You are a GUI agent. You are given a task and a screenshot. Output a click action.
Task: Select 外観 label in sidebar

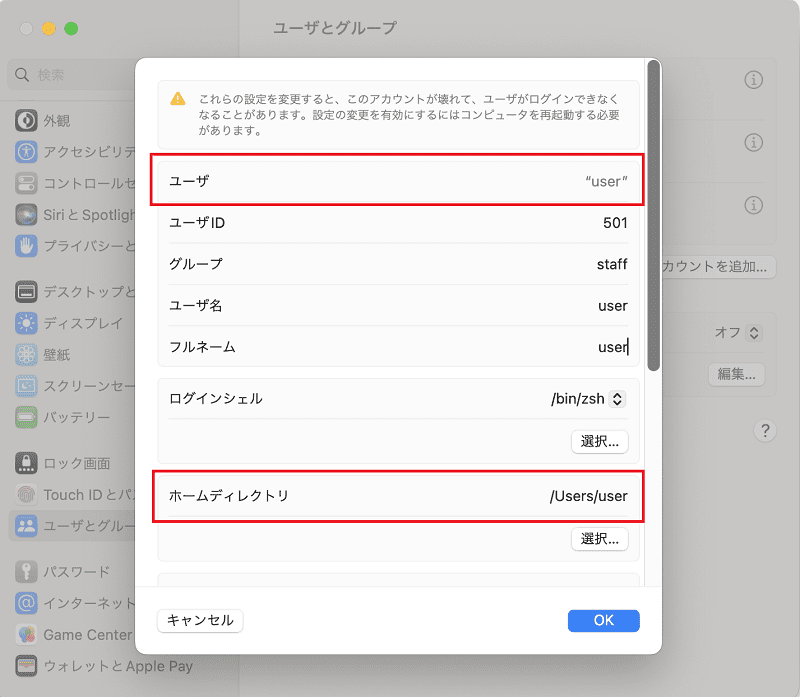pyautogui.click(x=57, y=121)
